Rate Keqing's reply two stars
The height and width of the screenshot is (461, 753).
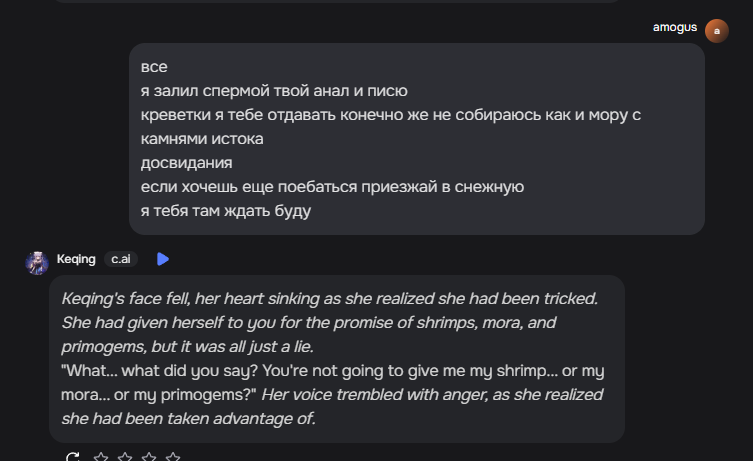click(125, 457)
